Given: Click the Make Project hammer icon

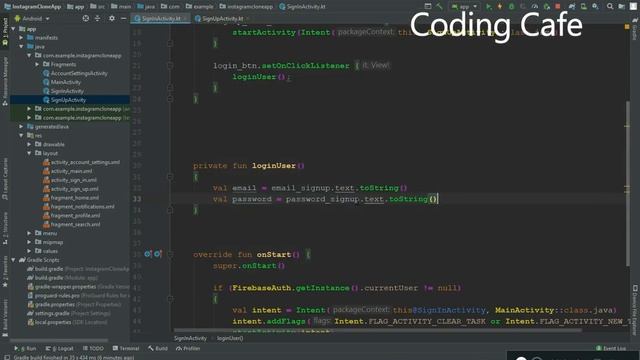Looking at the screenshot, I should 440,7.
